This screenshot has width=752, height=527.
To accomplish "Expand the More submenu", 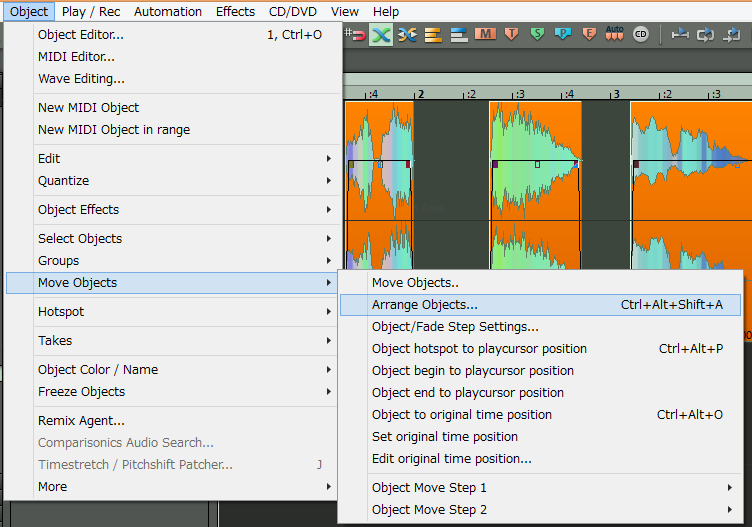I will 173,486.
